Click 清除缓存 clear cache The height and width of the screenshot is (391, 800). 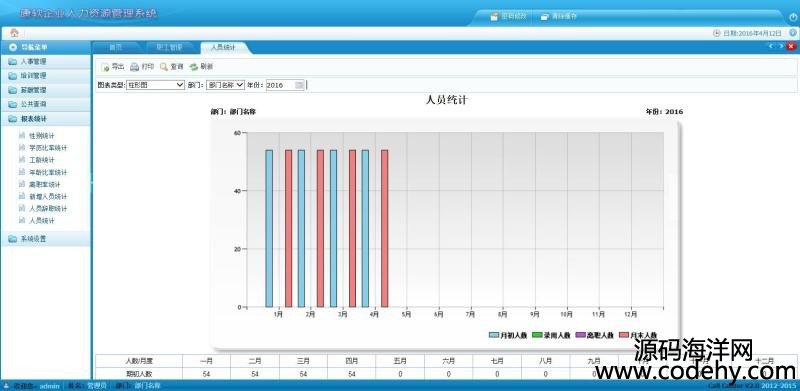click(559, 16)
